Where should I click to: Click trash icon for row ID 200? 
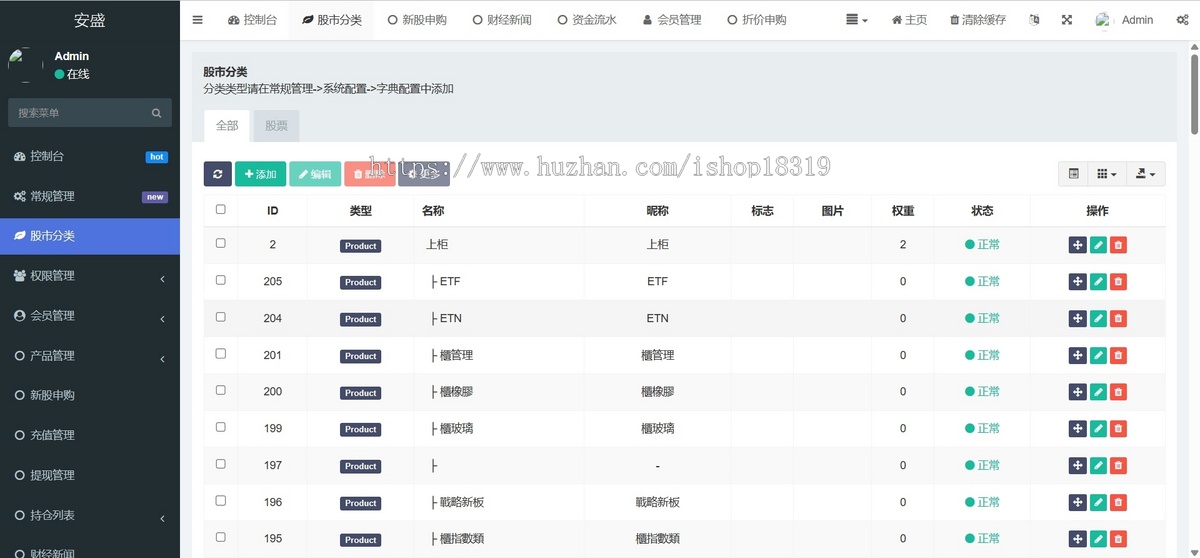[x=1119, y=392]
